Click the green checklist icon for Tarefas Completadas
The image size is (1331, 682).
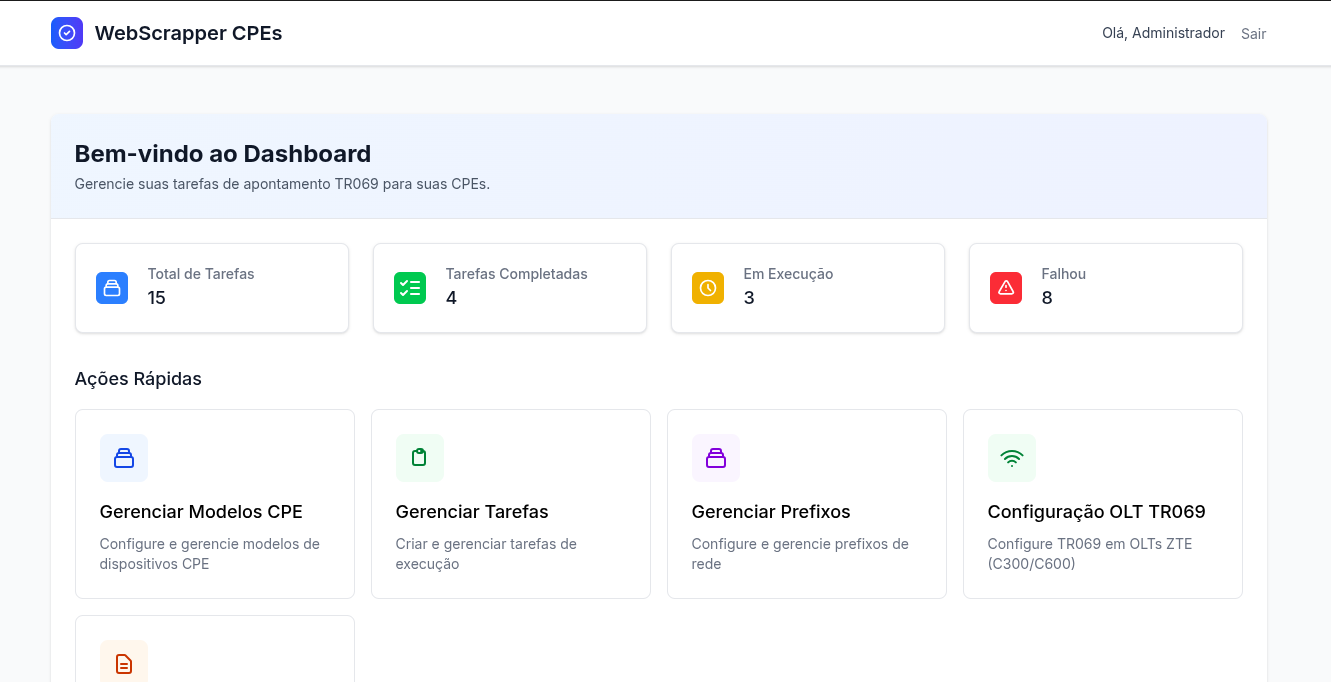click(409, 288)
